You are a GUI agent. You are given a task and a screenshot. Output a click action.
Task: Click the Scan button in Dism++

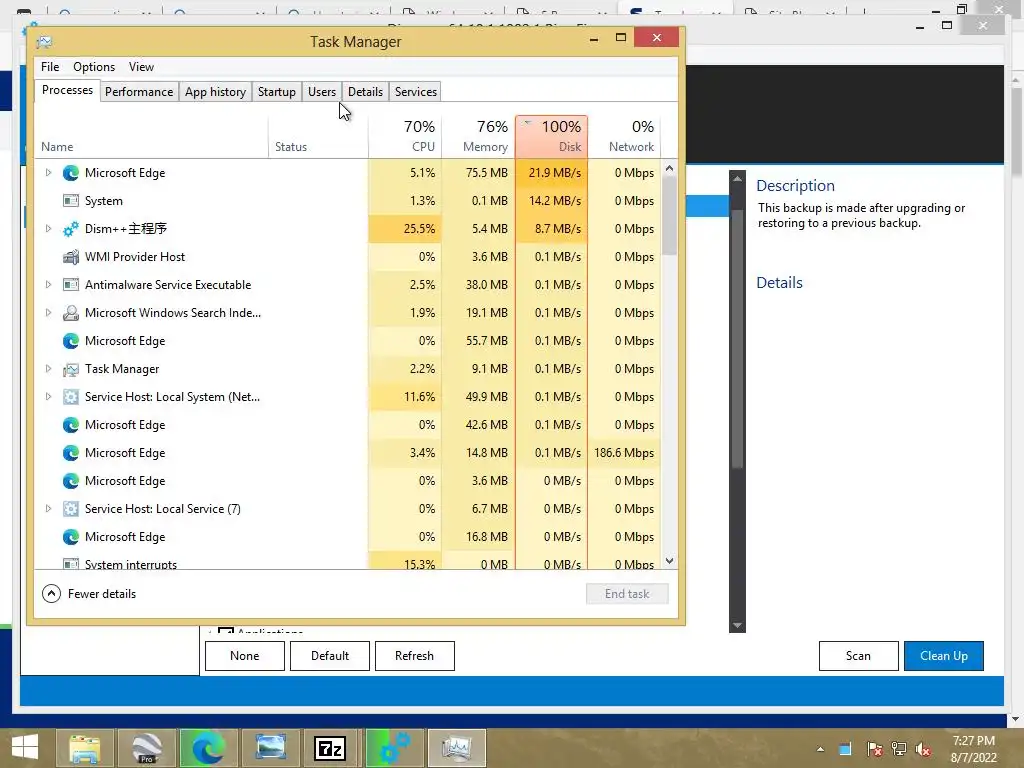[858, 656]
